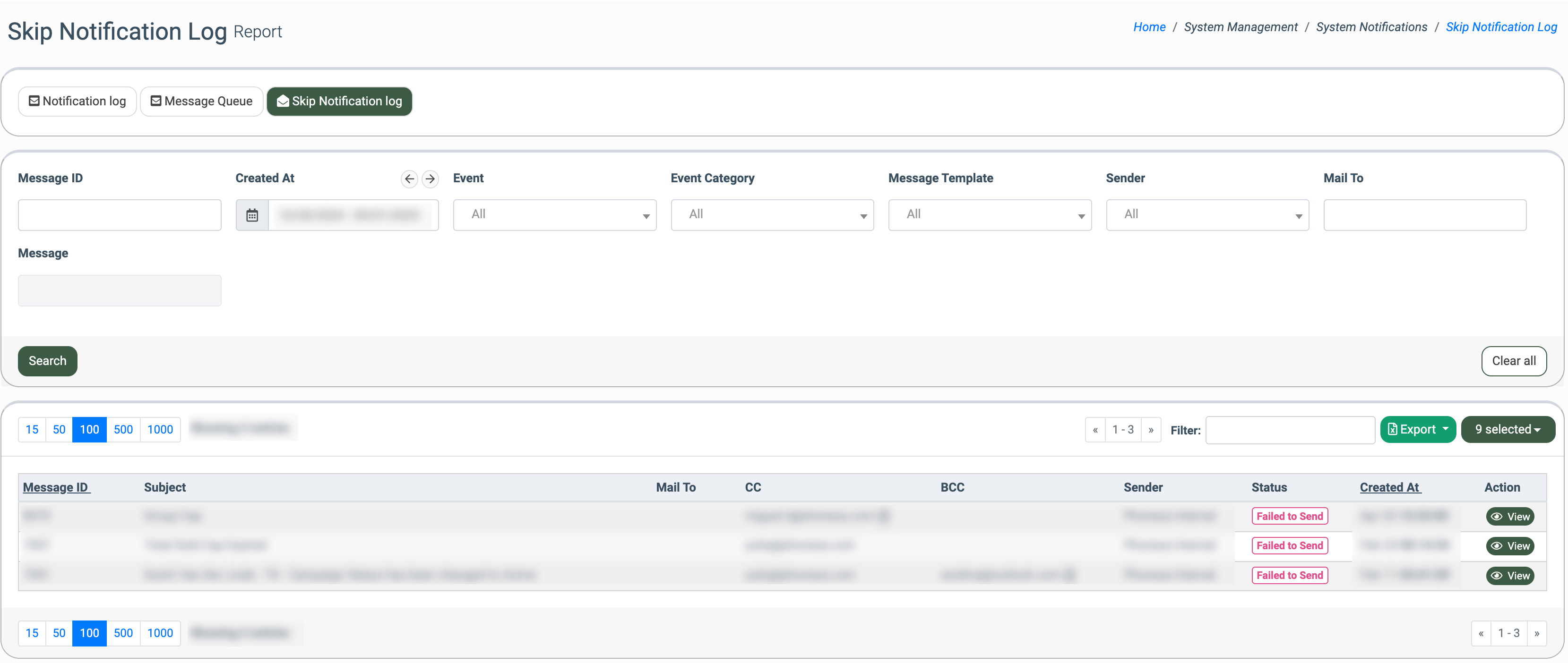
Task: Expand the Event Category dropdown
Action: click(772, 215)
